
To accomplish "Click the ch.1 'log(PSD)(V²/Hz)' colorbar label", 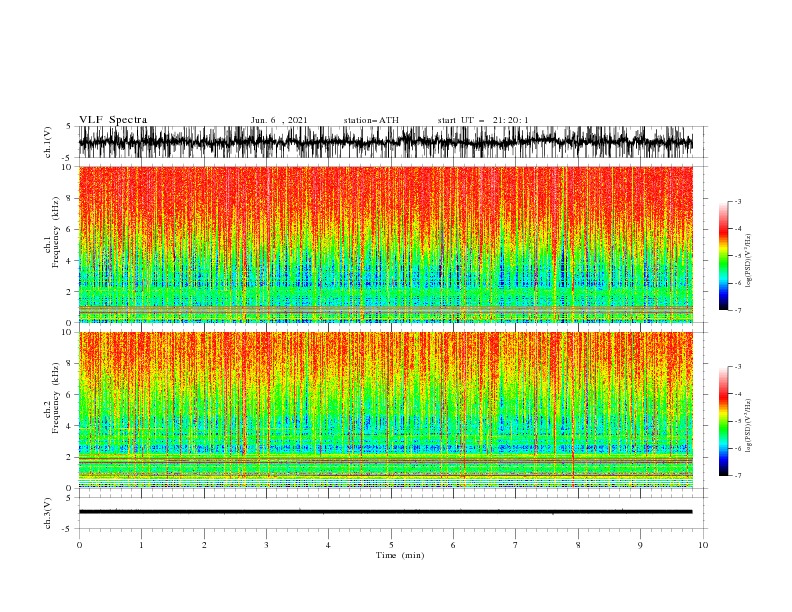I will (748, 260).
